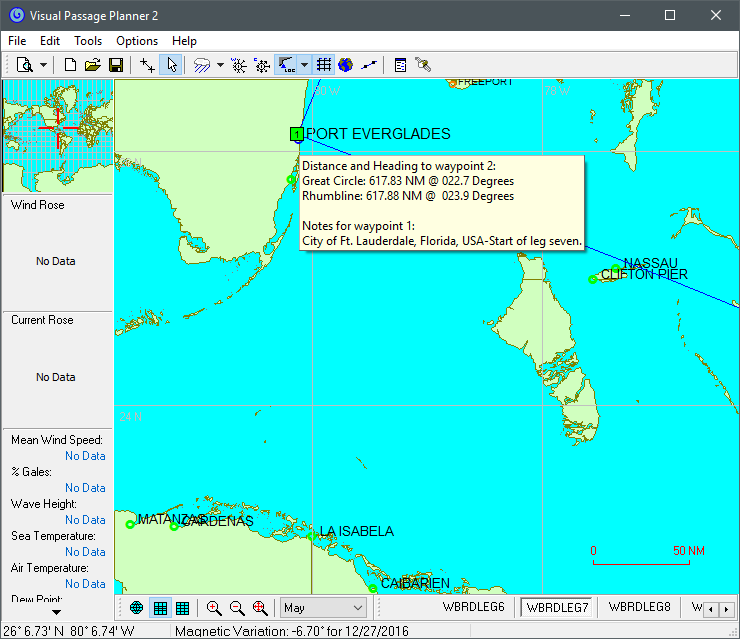Expand the print preview dropdown arrow

(x=44, y=65)
